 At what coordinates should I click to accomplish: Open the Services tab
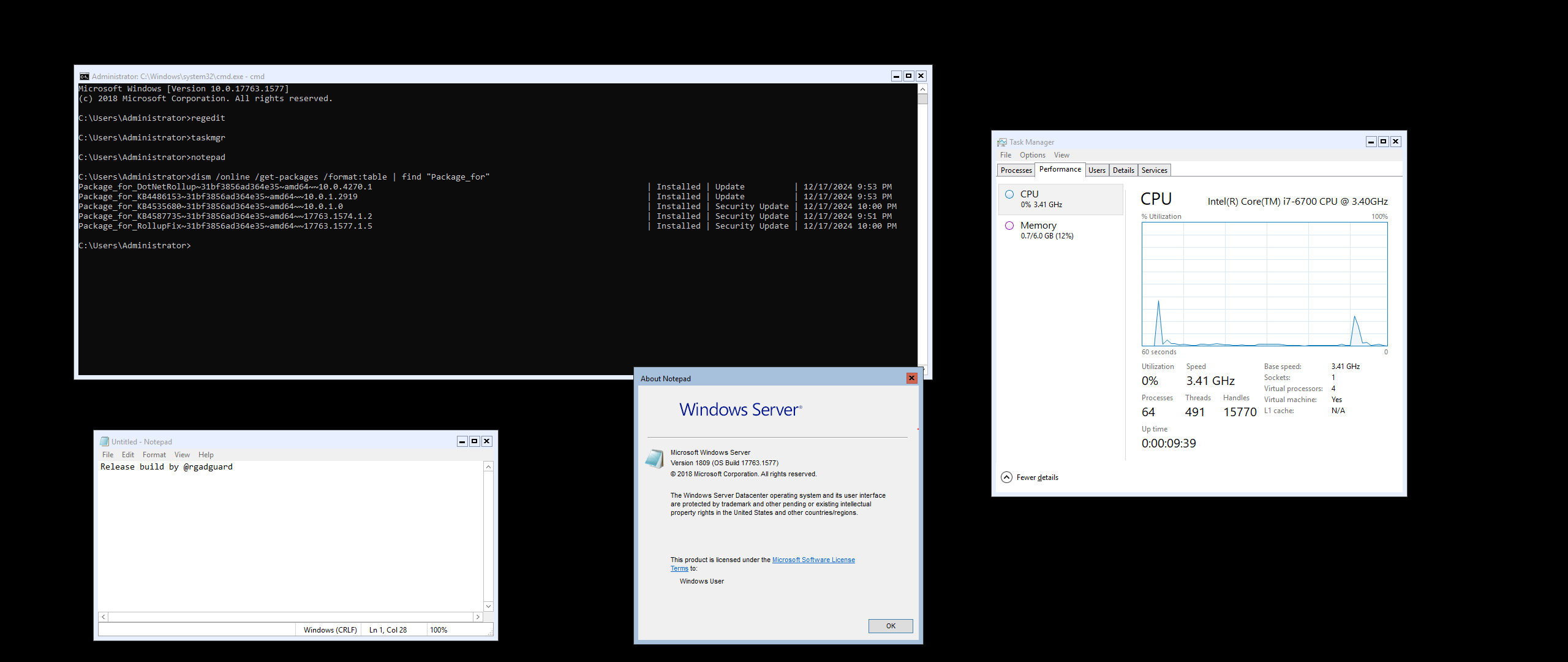click(x=1154, y=170)
